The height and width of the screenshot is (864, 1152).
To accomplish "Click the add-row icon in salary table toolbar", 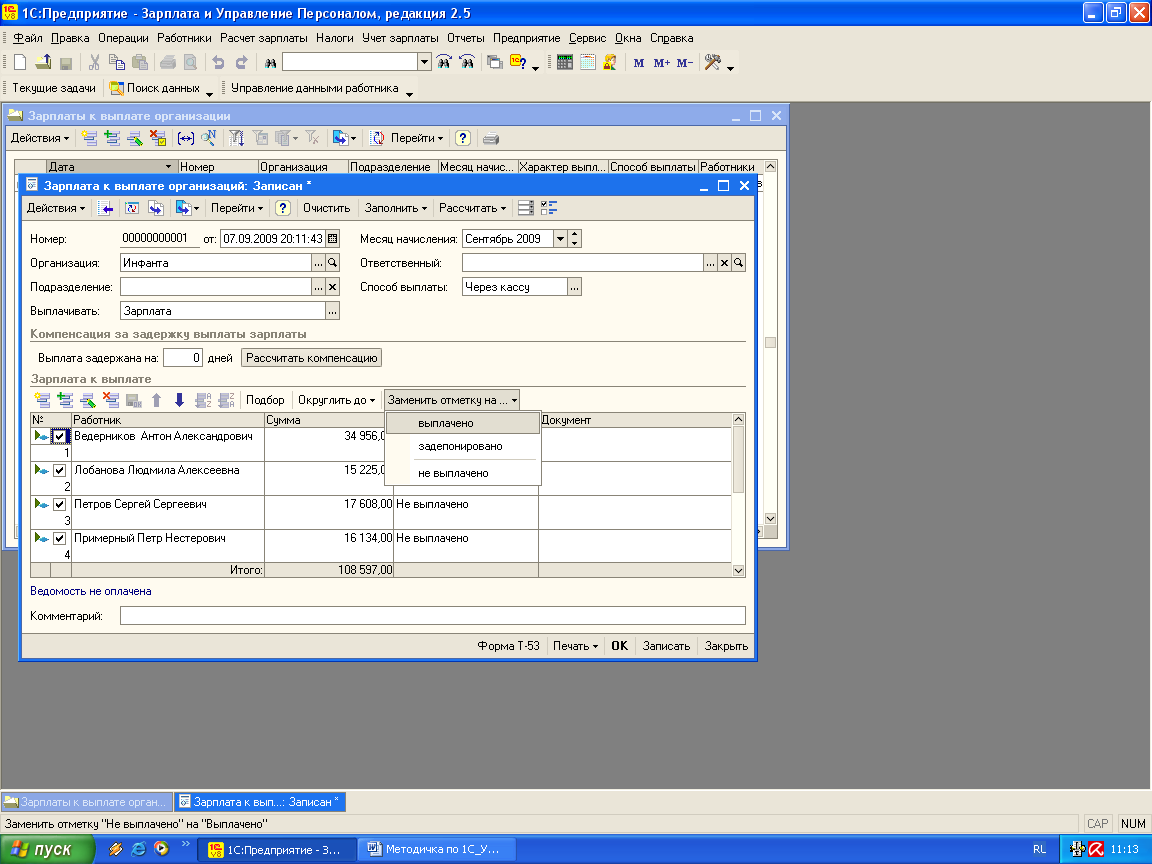I will (41, 400).
